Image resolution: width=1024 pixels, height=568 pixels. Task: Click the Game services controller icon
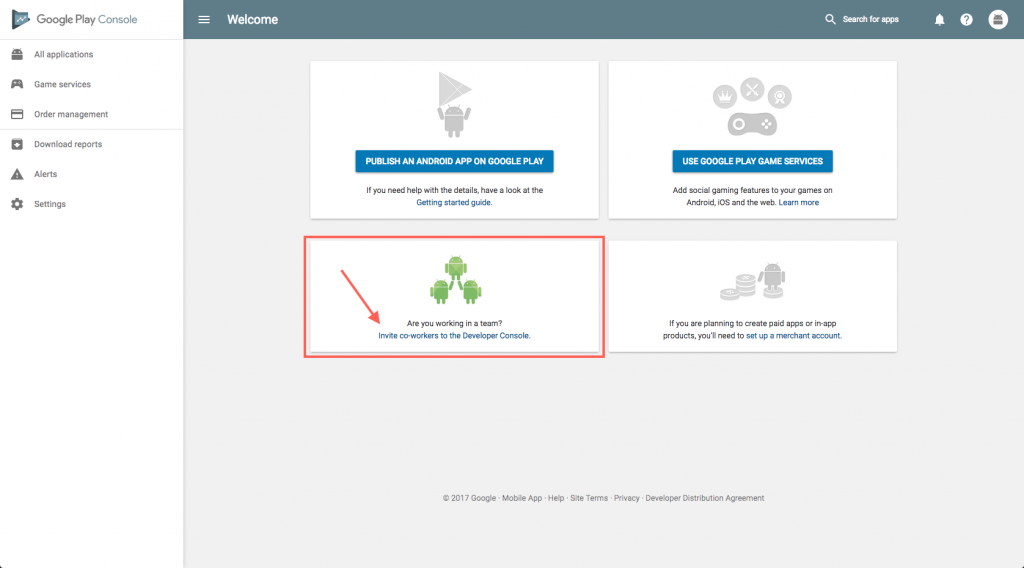tap(17, 84)
